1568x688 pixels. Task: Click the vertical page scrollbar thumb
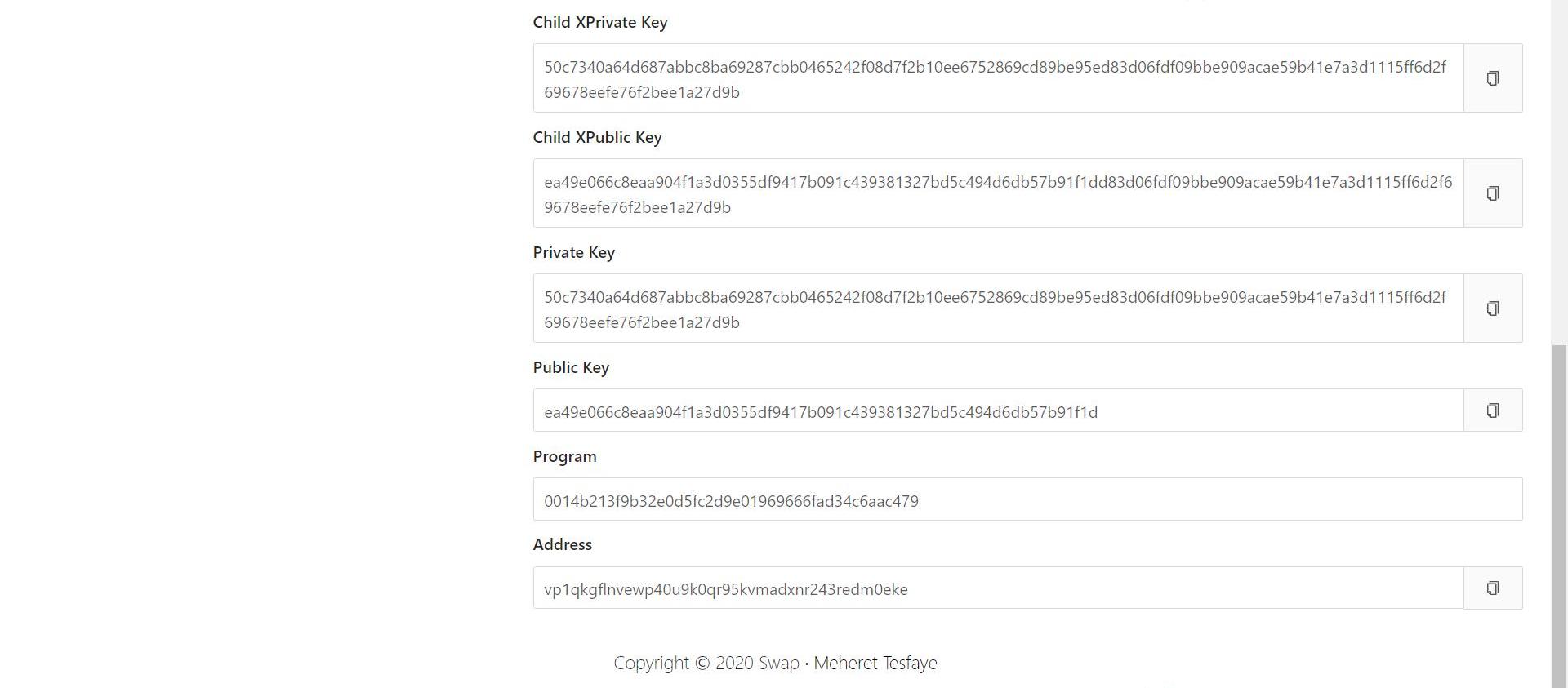click(x=1560, y=514)
